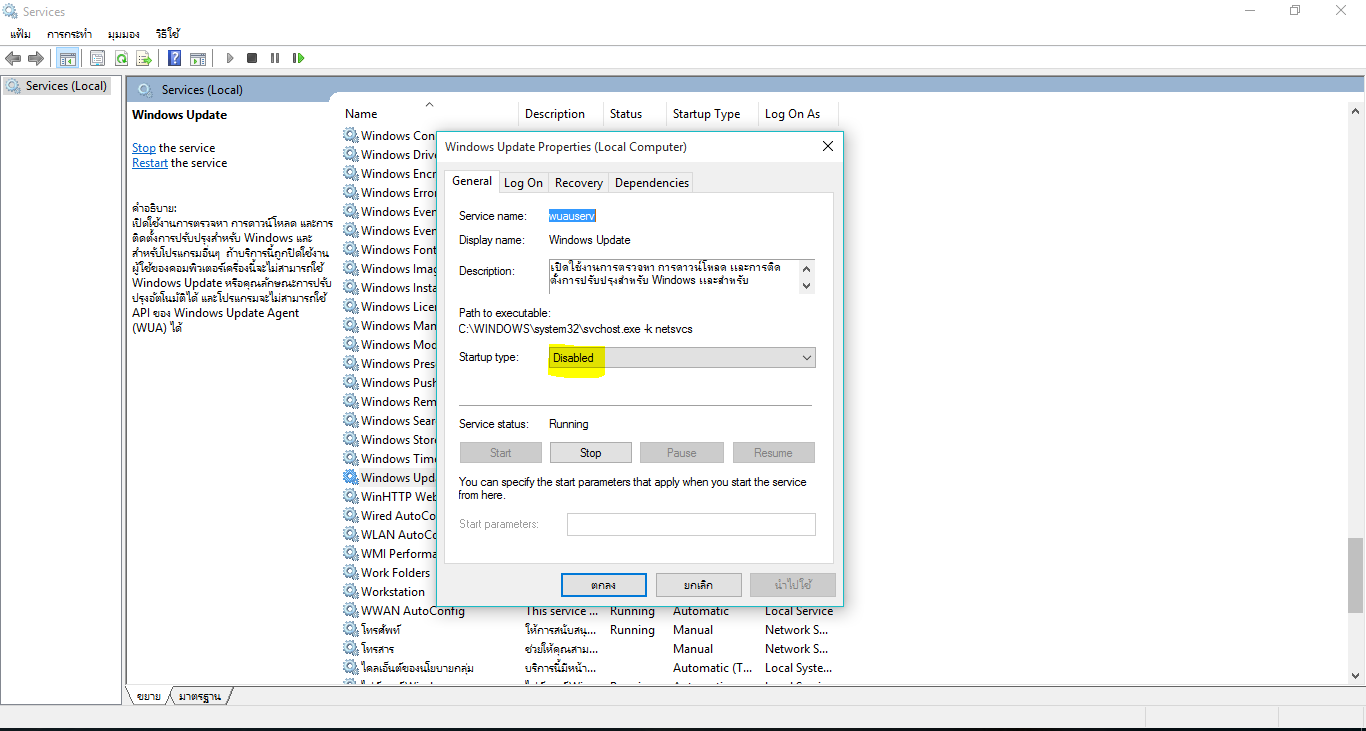The width and height of the screenshot is (1366, 731).
Task: Click the Description box scroll-down arrow
Action: coord(807,286)
